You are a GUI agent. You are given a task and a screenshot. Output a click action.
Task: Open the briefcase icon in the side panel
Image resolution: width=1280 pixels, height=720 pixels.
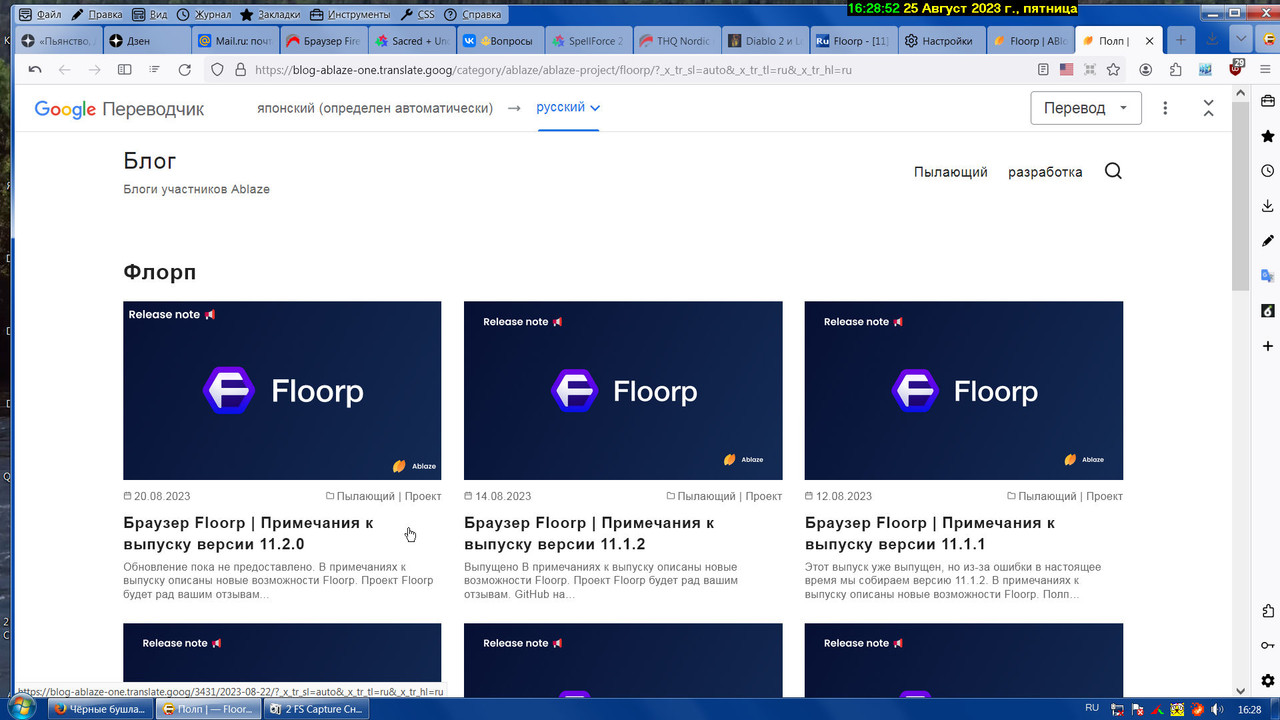click(x=1268, y=102)
